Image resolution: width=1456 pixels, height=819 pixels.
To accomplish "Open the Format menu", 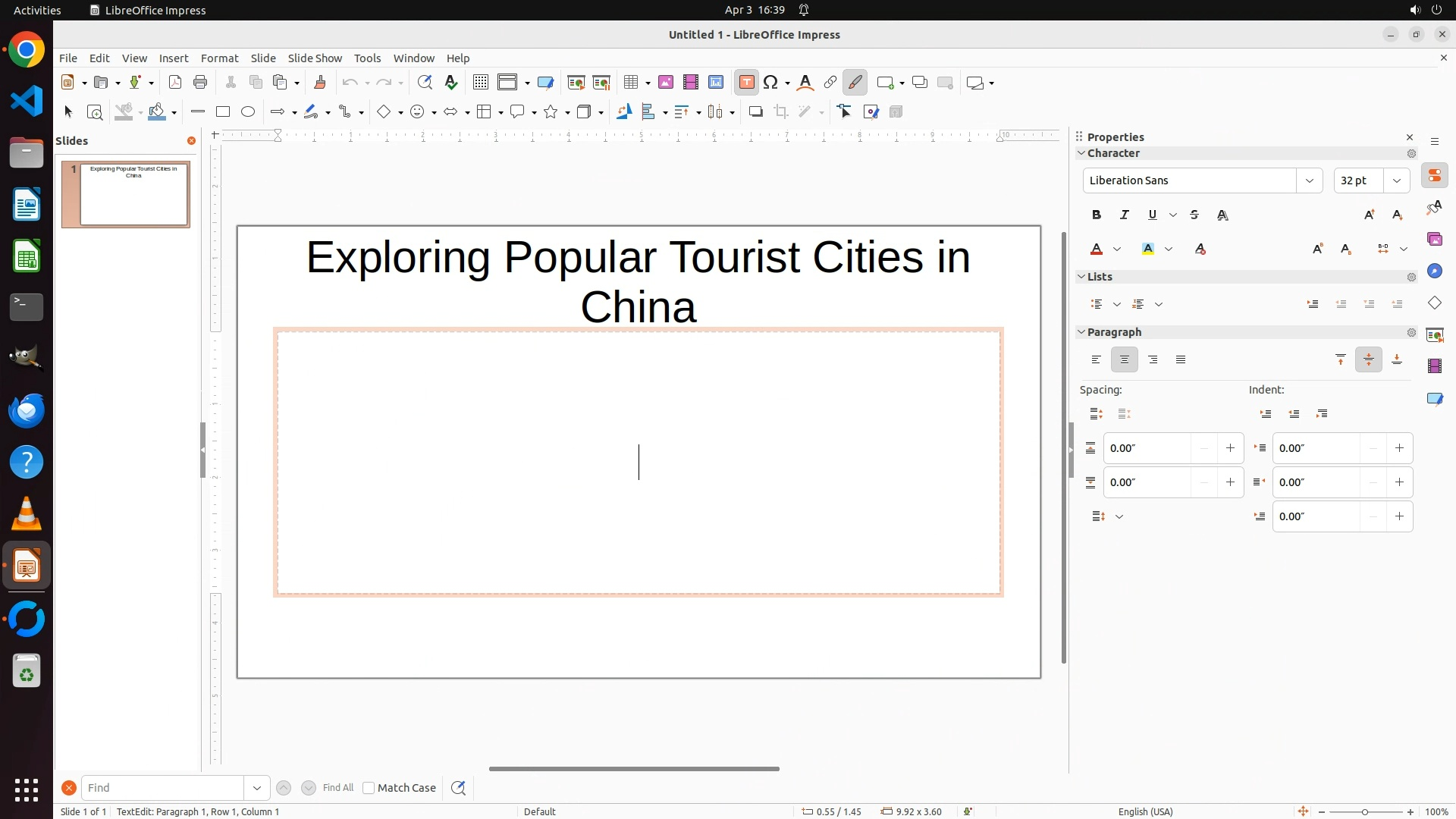I will tap(219, 58).
